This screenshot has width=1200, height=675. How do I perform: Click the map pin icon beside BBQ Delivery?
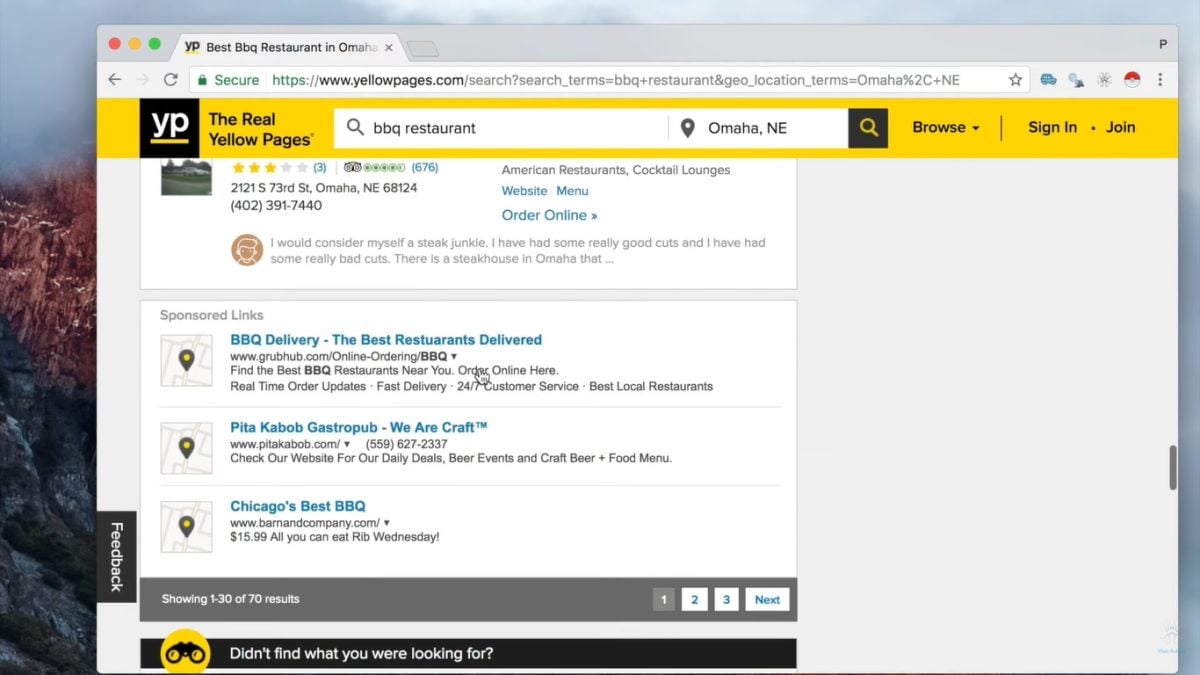click(x=186, y=361)
